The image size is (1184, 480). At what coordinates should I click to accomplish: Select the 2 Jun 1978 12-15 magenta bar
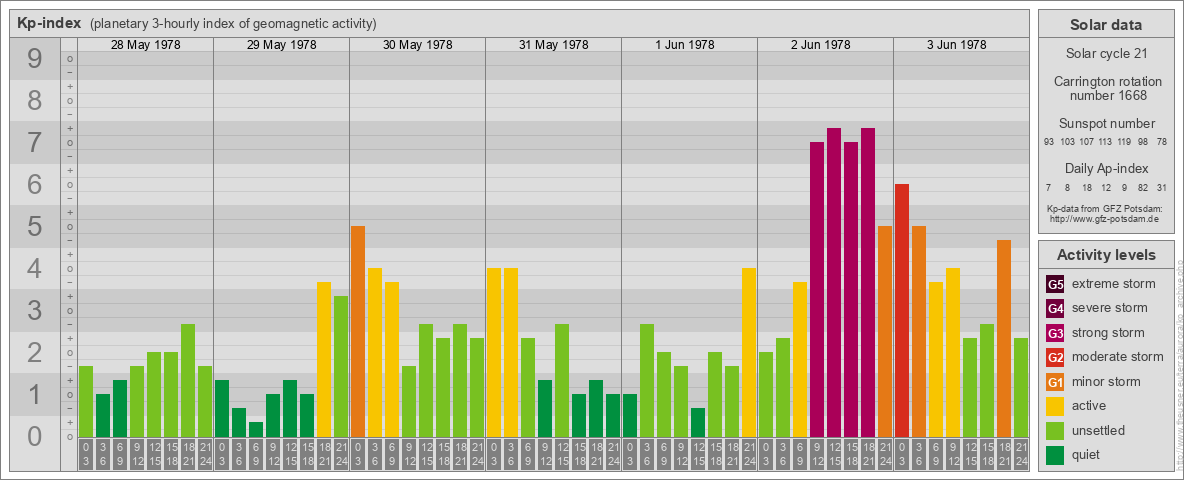pos(834,282)
